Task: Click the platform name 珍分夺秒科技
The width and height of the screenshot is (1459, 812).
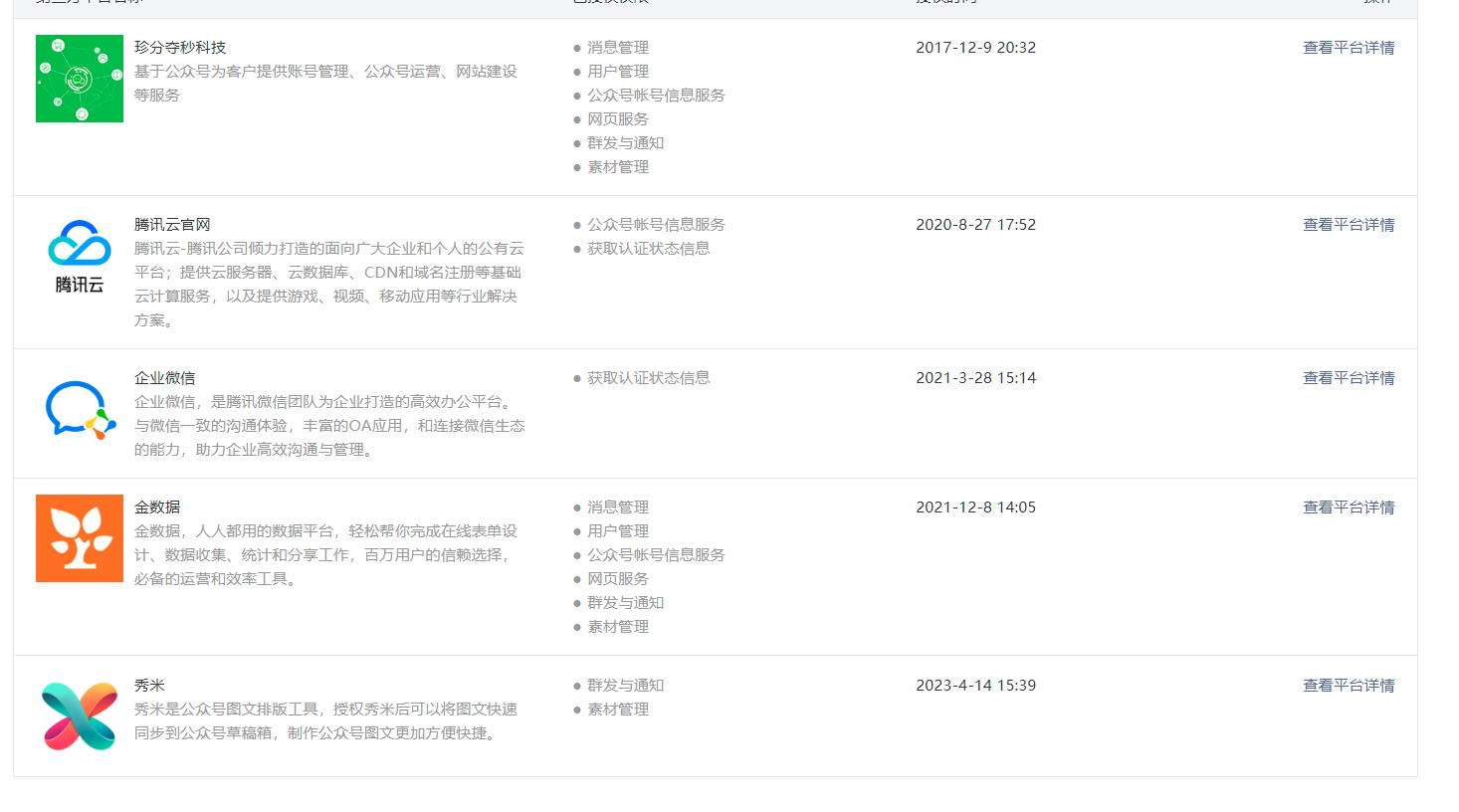Action: (x=180, y=48)
